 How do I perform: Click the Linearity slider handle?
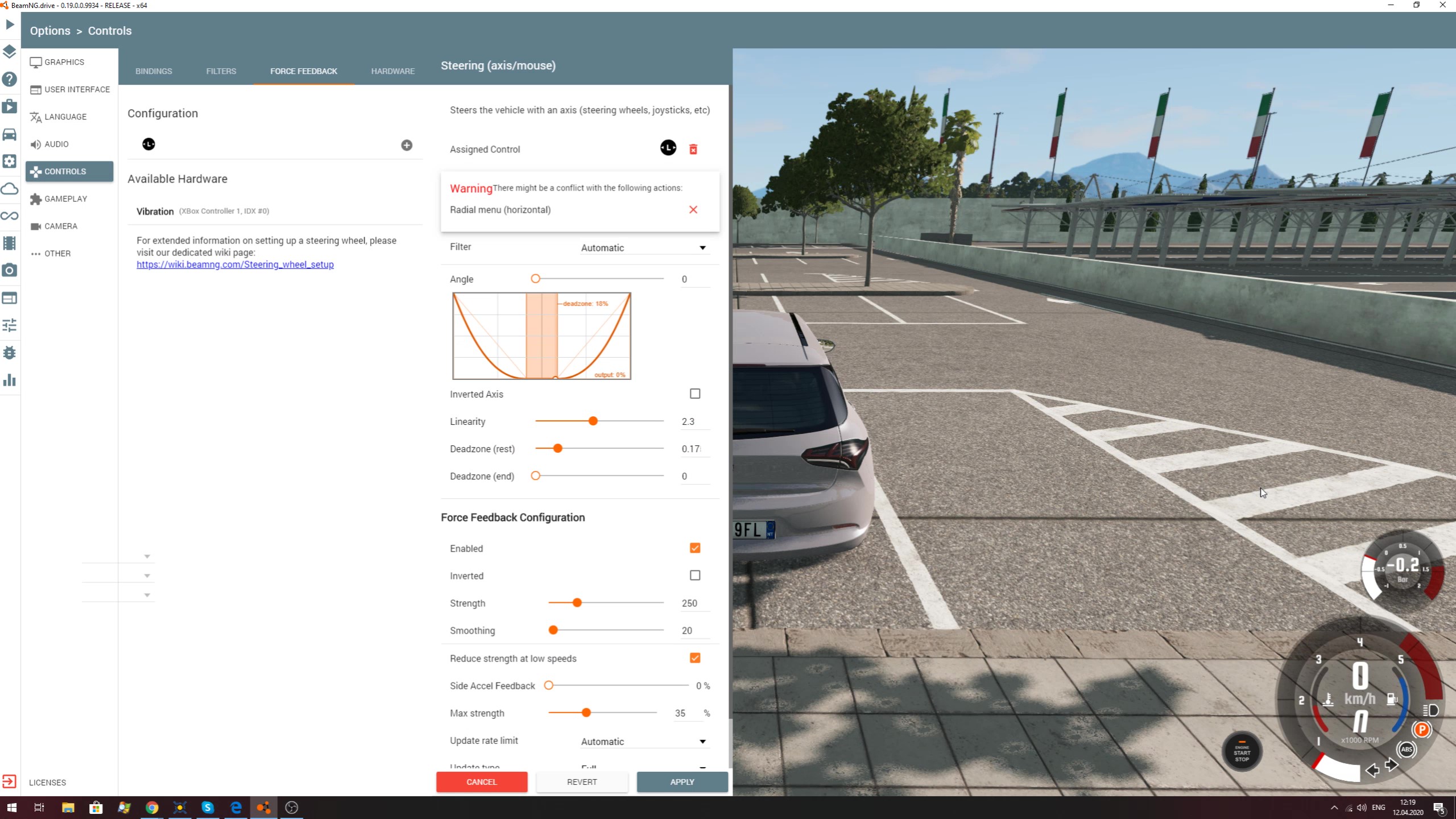(593, 421)
